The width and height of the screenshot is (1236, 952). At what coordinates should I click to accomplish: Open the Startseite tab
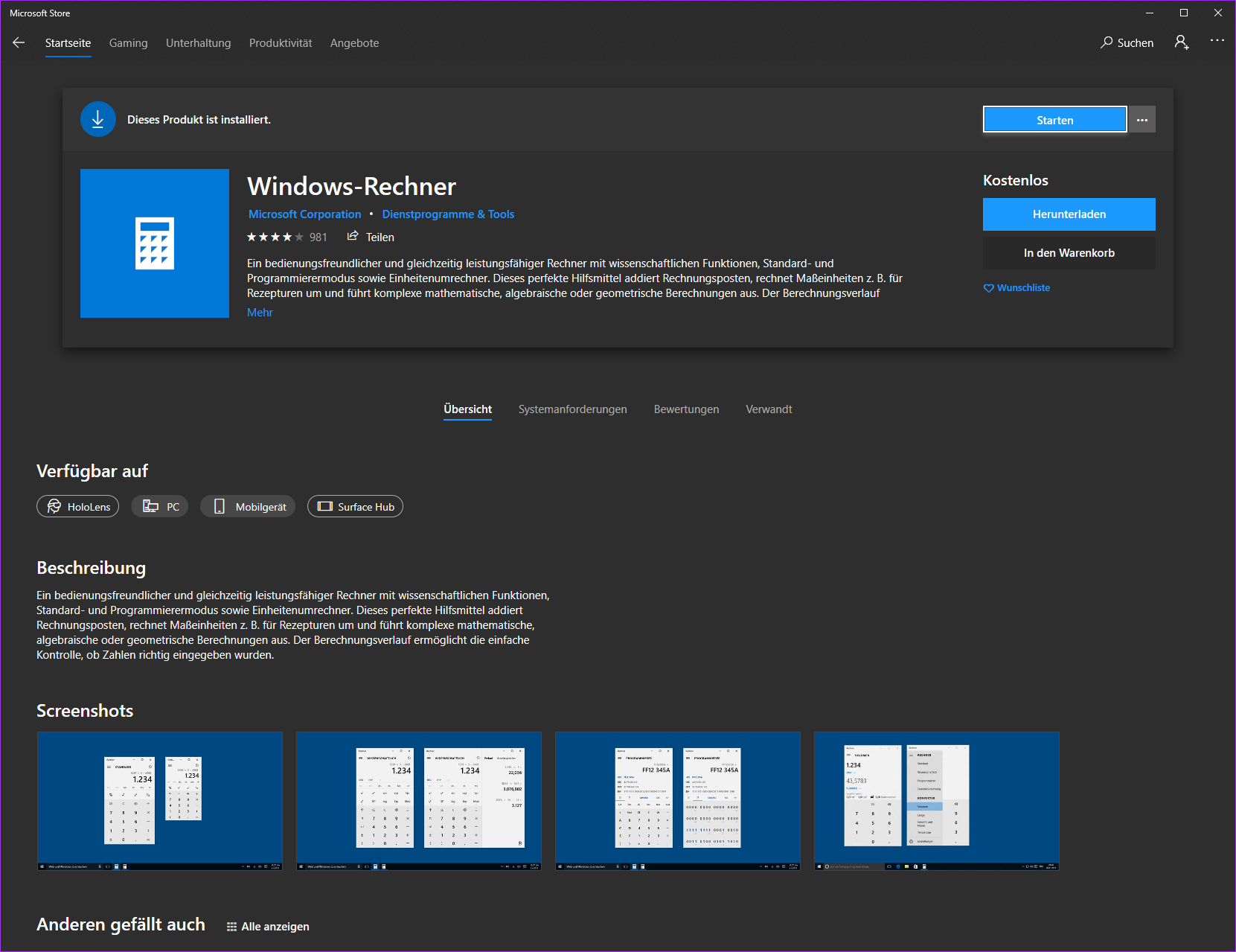[68, 43]
